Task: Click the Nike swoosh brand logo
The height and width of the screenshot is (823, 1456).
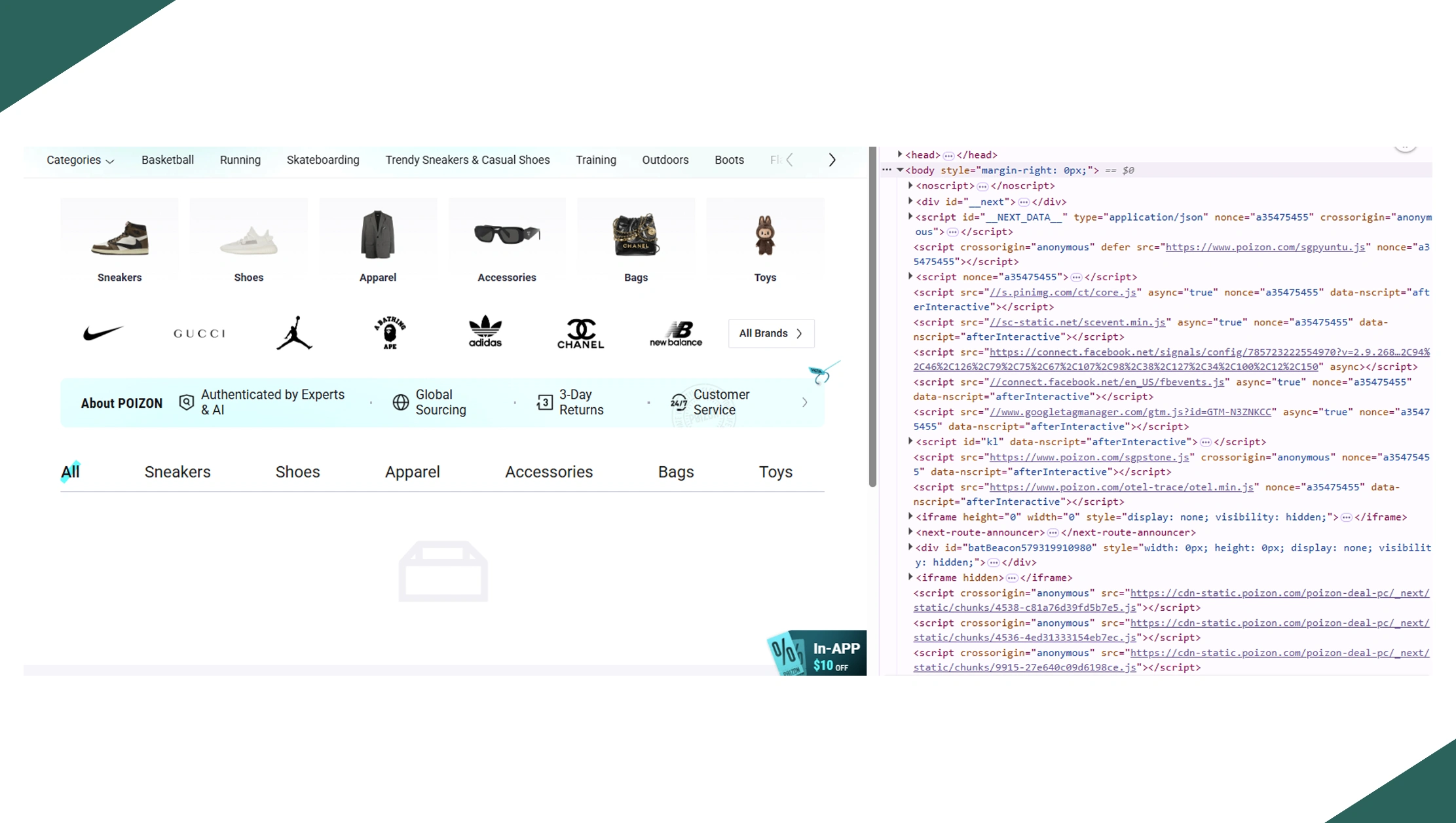Action: pos(103,333)
